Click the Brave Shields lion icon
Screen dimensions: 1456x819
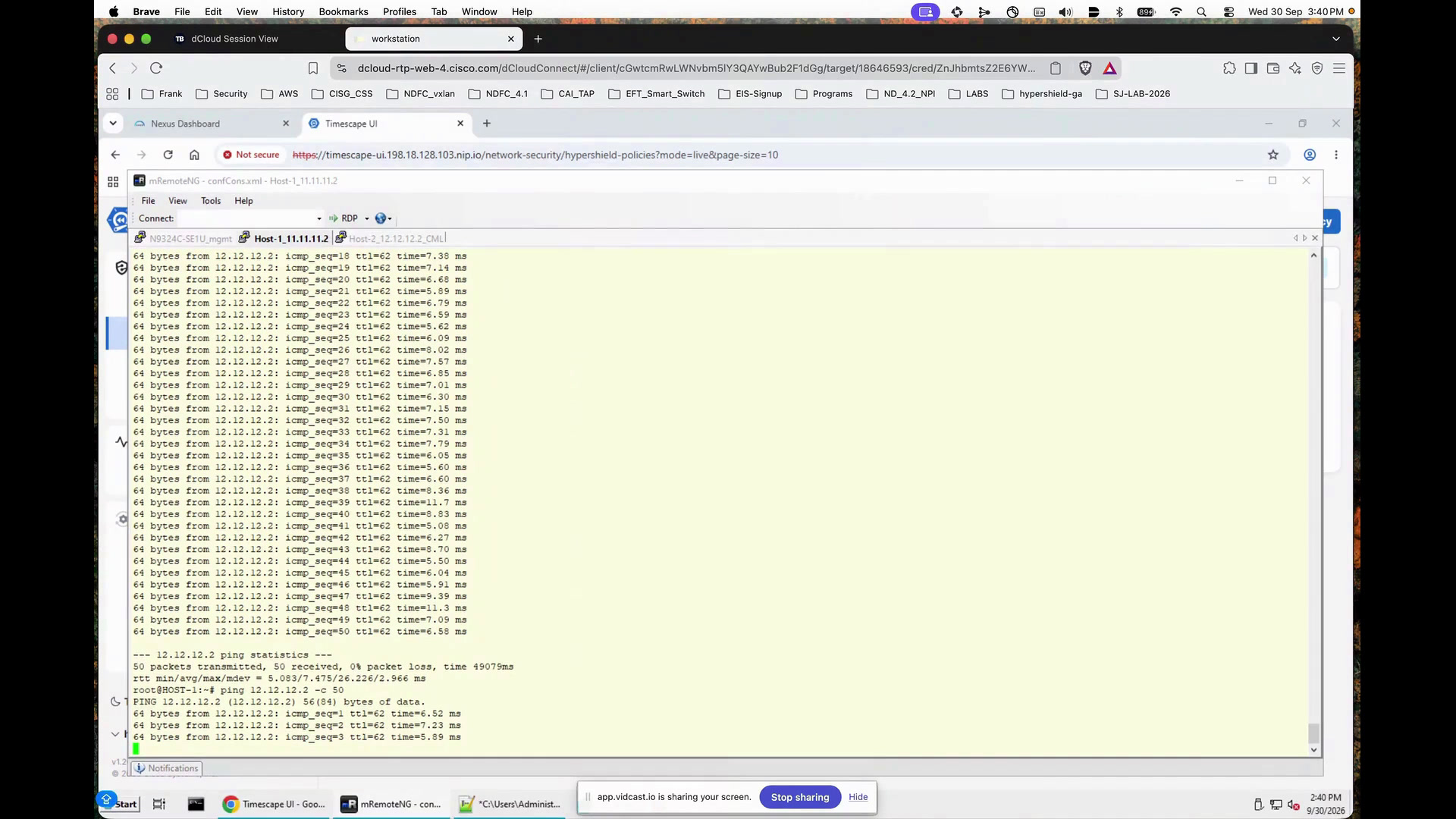[1085, 68]
